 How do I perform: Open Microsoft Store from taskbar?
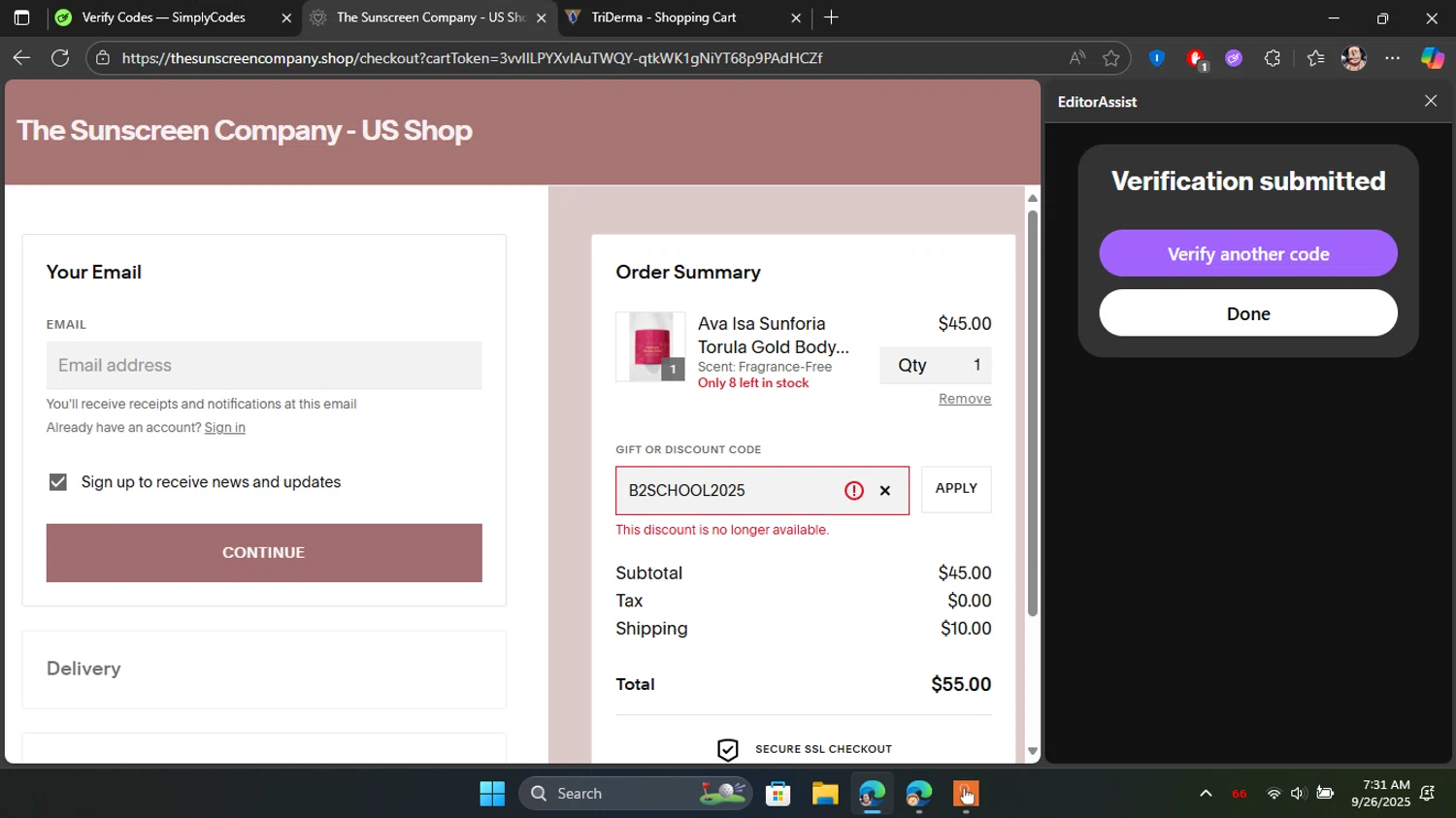click(x=778, y=794)
